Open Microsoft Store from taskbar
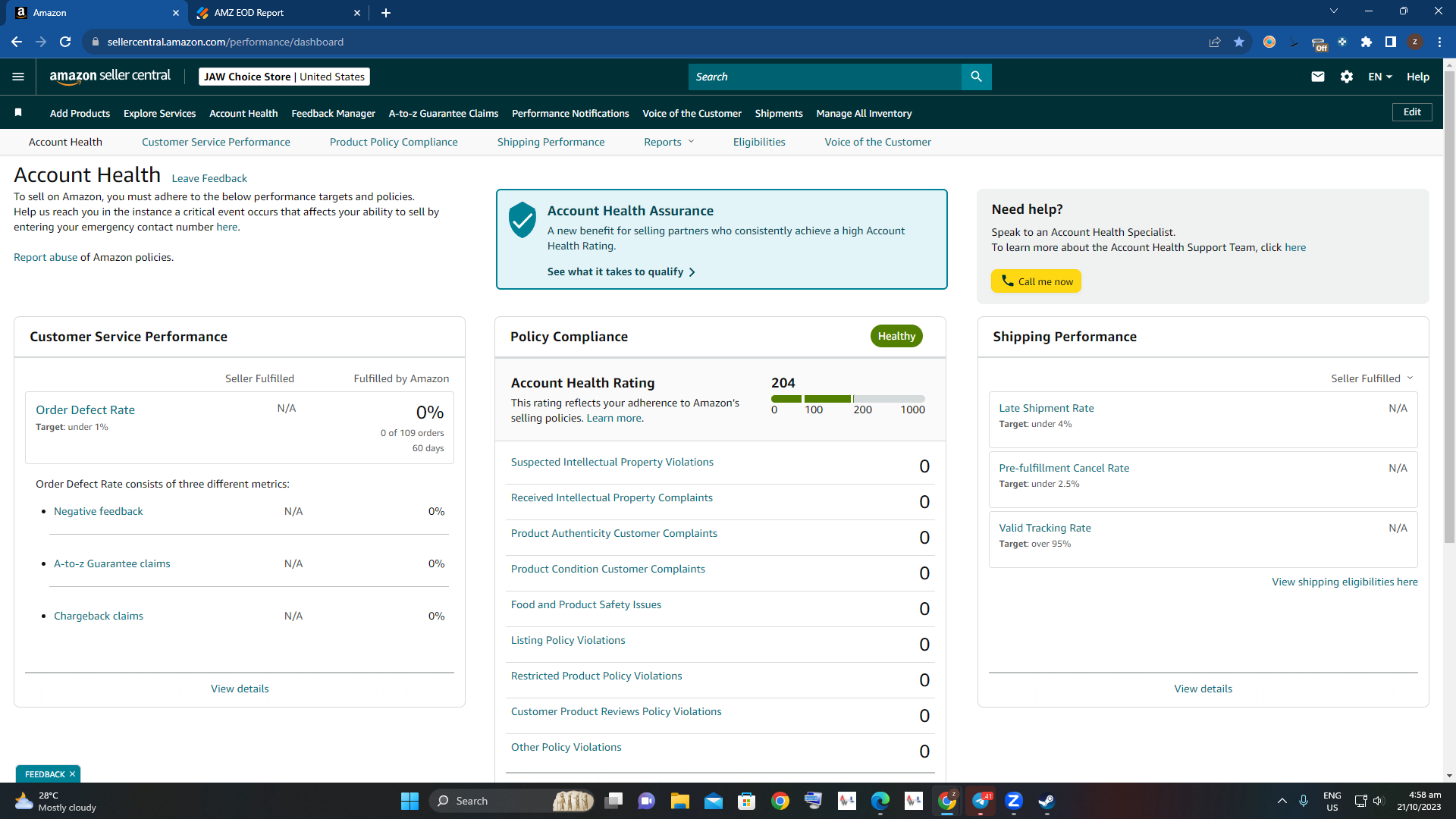1456x819 pixels. point(746,801)
